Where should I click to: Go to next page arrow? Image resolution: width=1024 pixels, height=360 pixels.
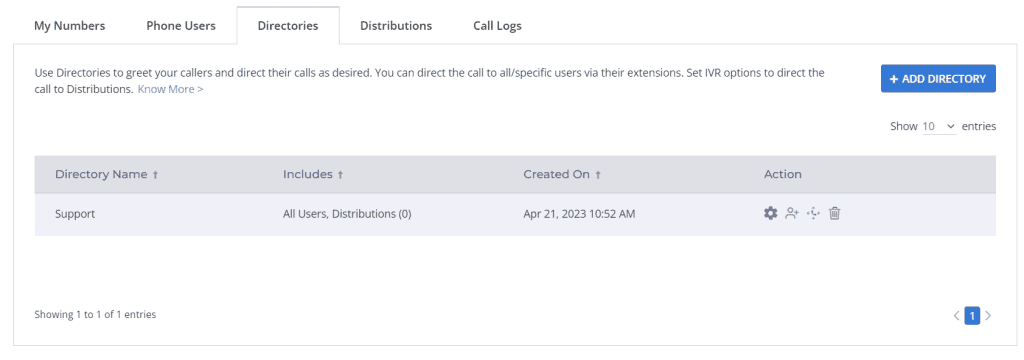[988, 316]
